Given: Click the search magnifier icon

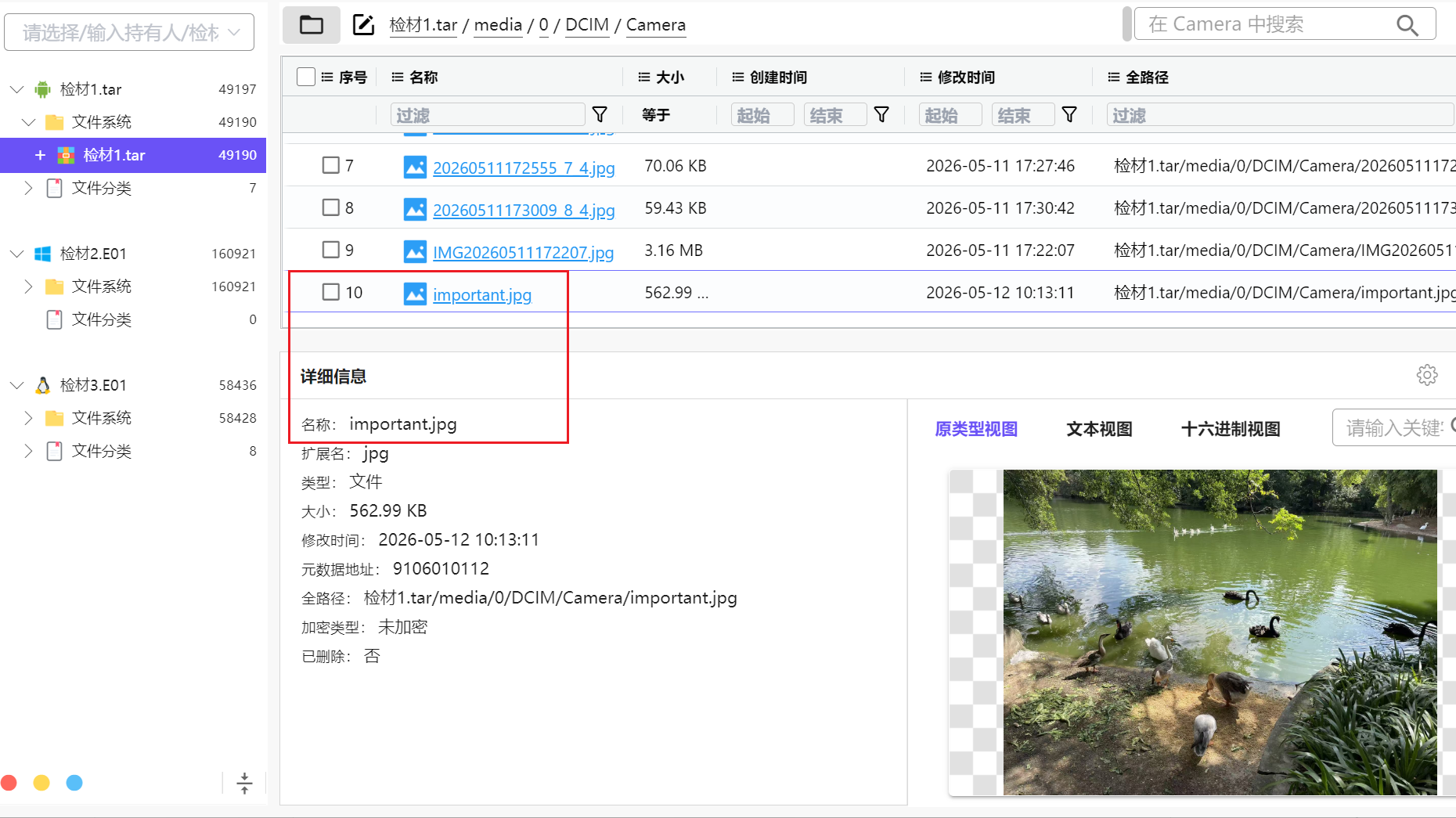Looking at the screenshot, I should click(1407, 25).
